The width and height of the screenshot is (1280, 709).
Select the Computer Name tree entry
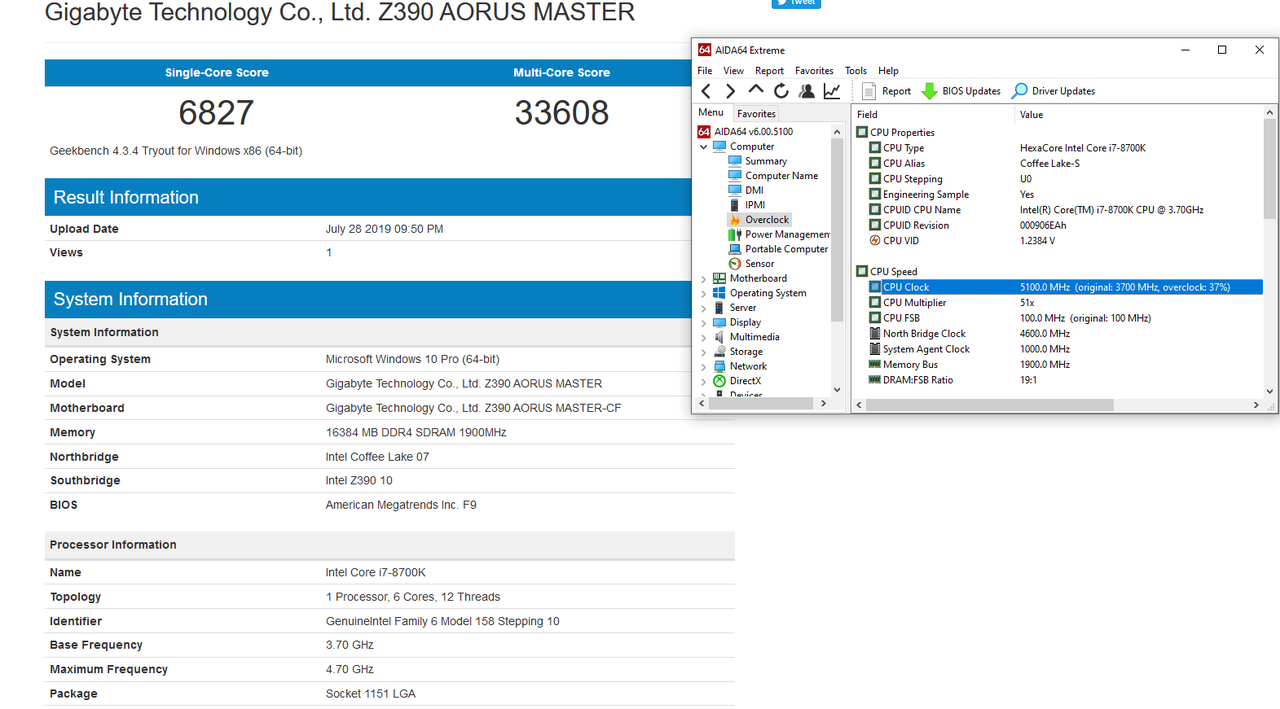[x=772, y=176]
